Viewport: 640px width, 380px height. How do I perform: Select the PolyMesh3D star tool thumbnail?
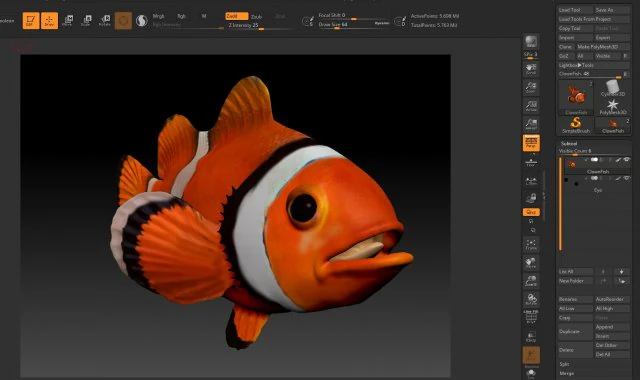tap(613, 107)
